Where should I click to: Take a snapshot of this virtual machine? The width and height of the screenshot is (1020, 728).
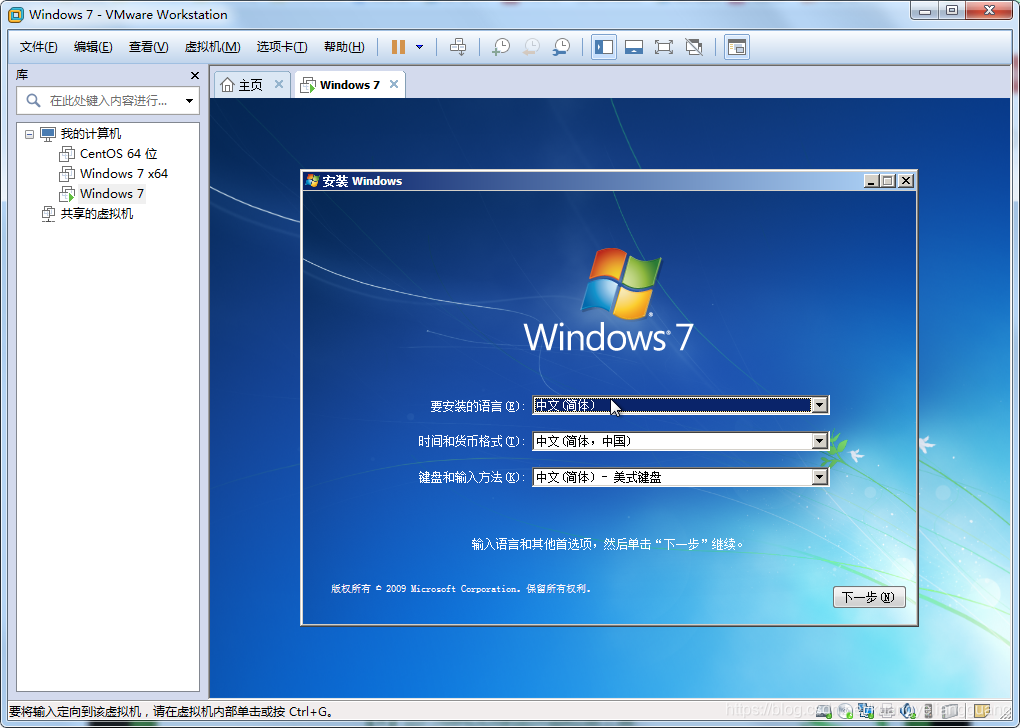[x=501, y=47]
